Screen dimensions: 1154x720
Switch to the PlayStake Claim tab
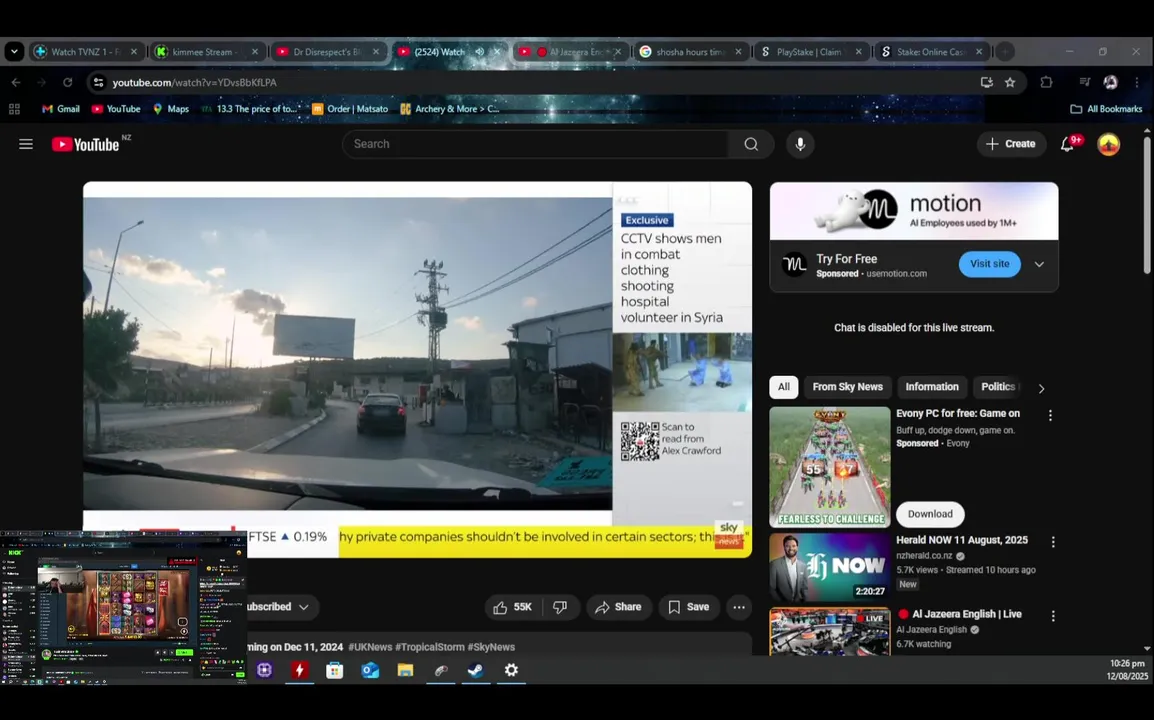(x=811, y=52)
